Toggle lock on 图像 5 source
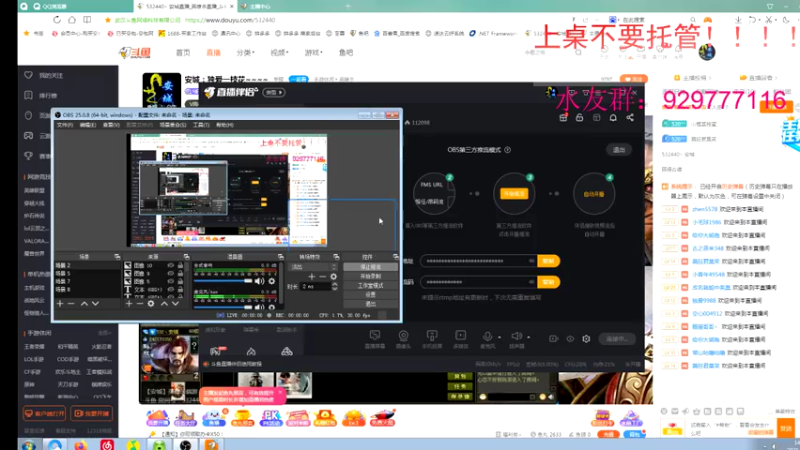This screenshot has height=450, width=800. click(x=180, y=281)
